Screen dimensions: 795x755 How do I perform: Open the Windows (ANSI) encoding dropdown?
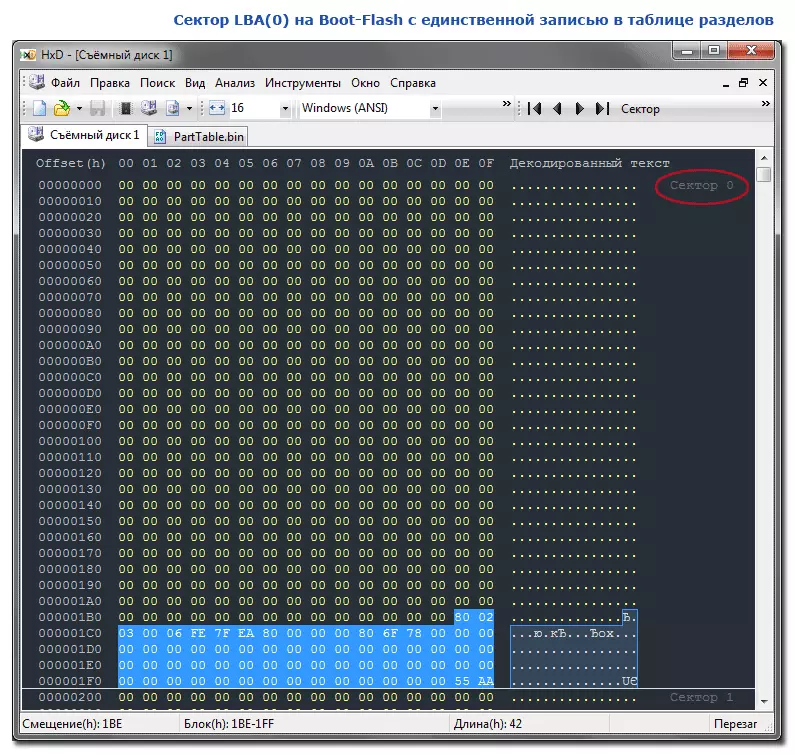click(x=435, y=109)
